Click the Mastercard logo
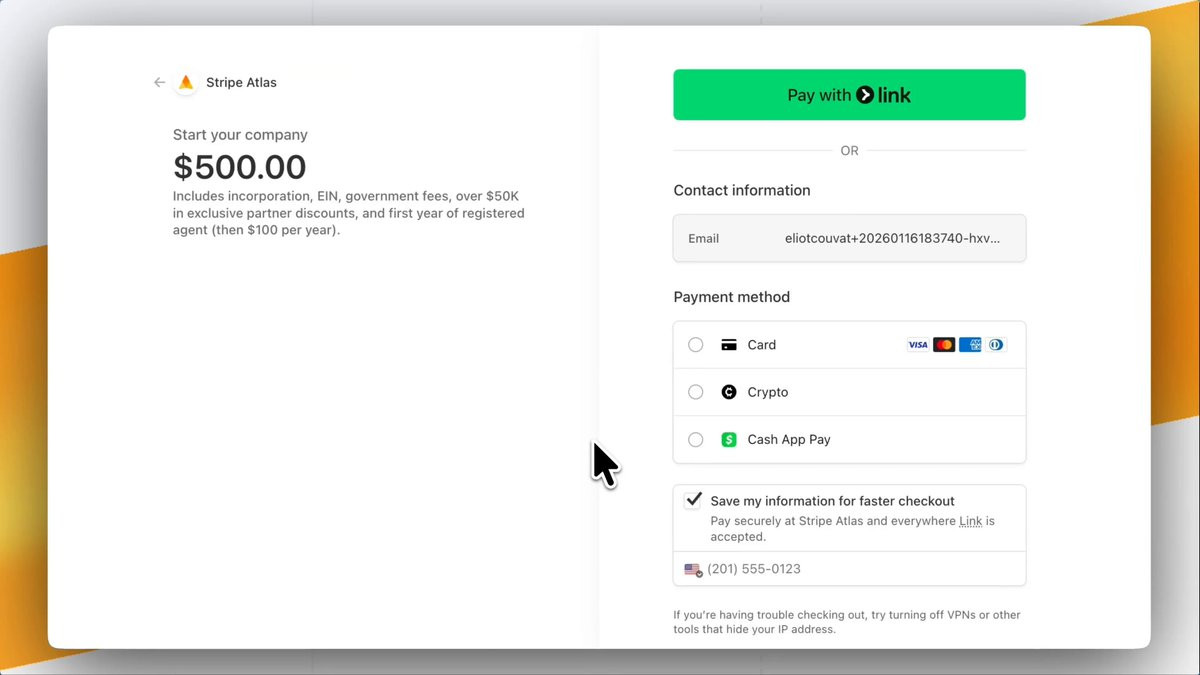1200x675 pixels. tap(944, 345)
